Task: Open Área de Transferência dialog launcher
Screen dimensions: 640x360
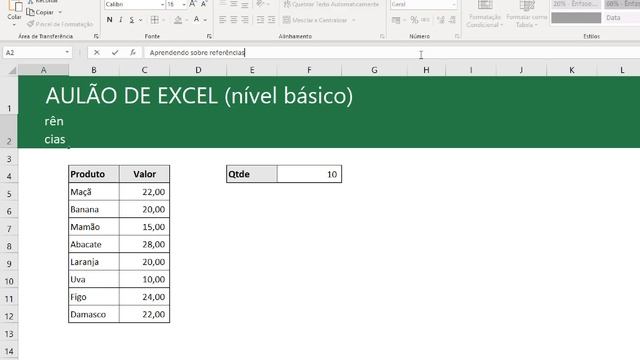Action: [x=96, y=36]
